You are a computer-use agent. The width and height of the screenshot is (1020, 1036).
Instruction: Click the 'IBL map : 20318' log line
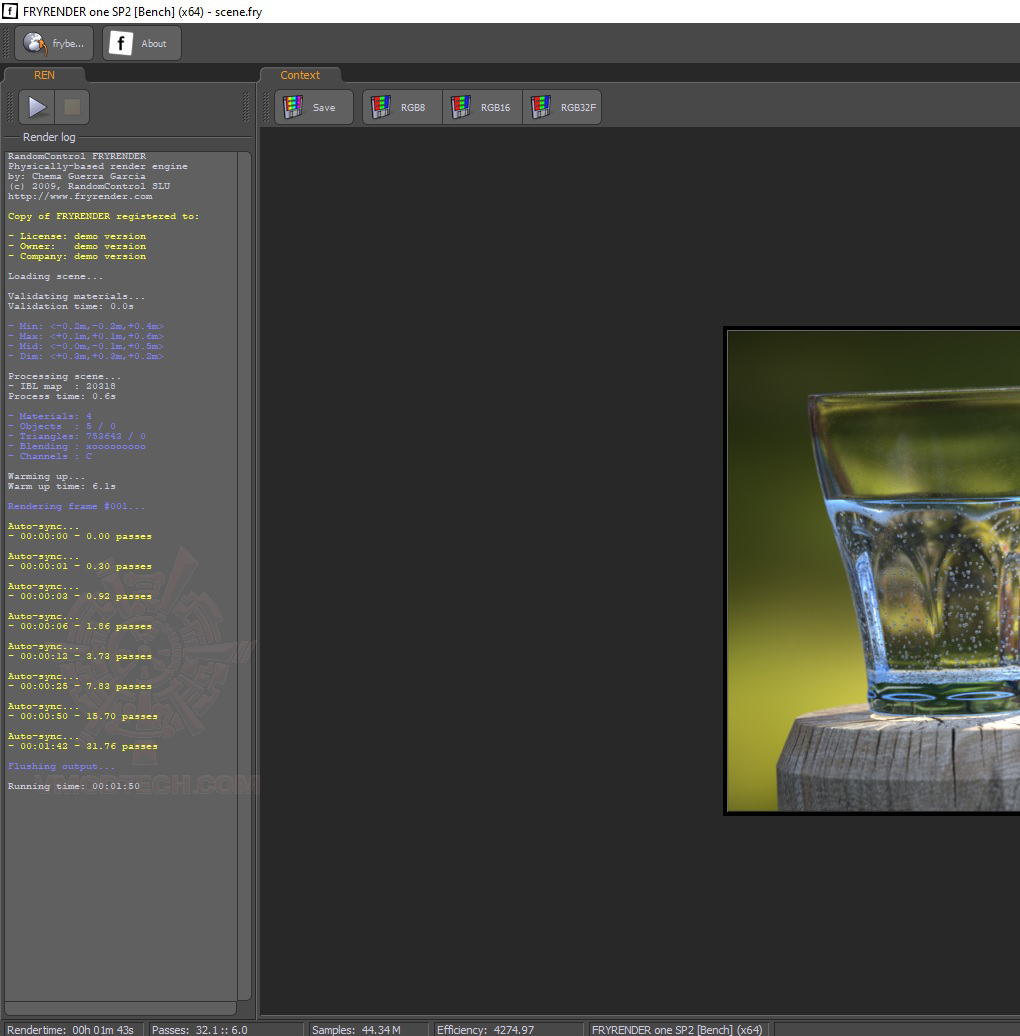[x=61, y=386]
